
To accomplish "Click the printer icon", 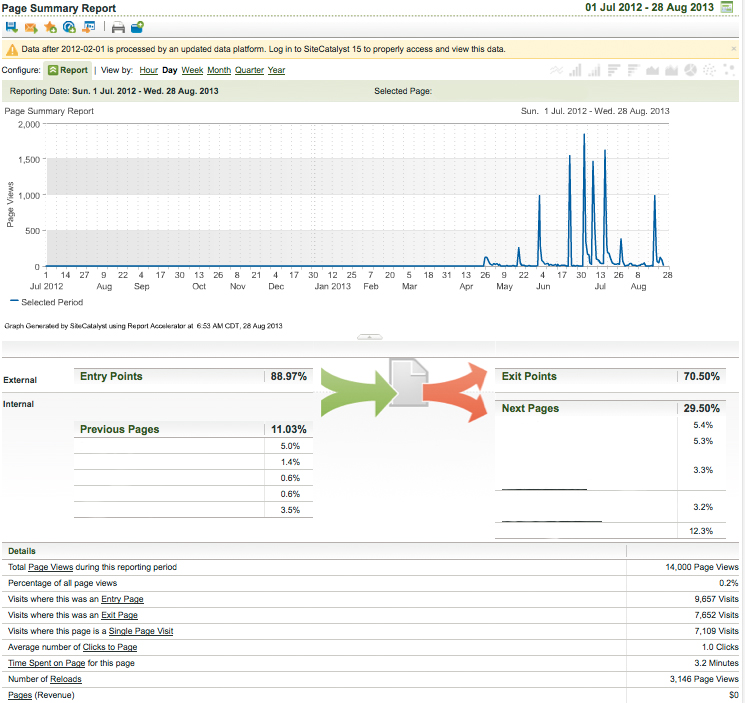I will pyautogui.click(x=118, y=28).
